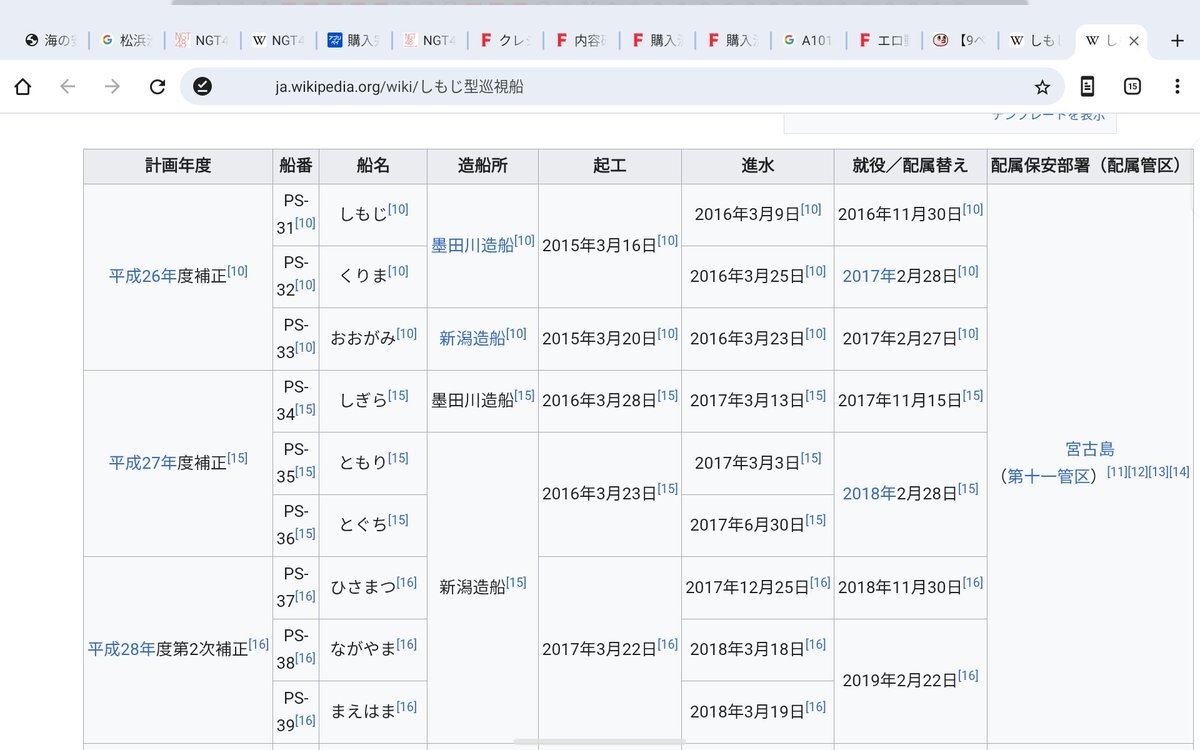Image resolution: width=1200 pixels, height=750 pixels.
Task: Go to the browser home page
Action: click(x=23, y=87)
